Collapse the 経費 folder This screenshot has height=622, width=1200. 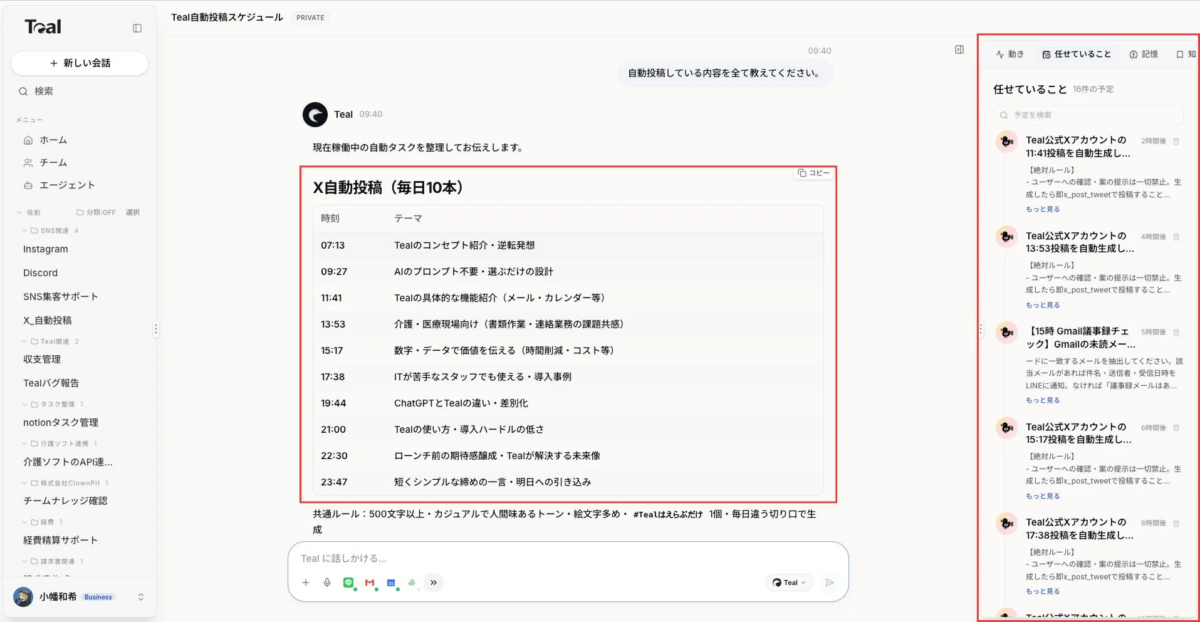pyautogui.click(x=26, y=522)
